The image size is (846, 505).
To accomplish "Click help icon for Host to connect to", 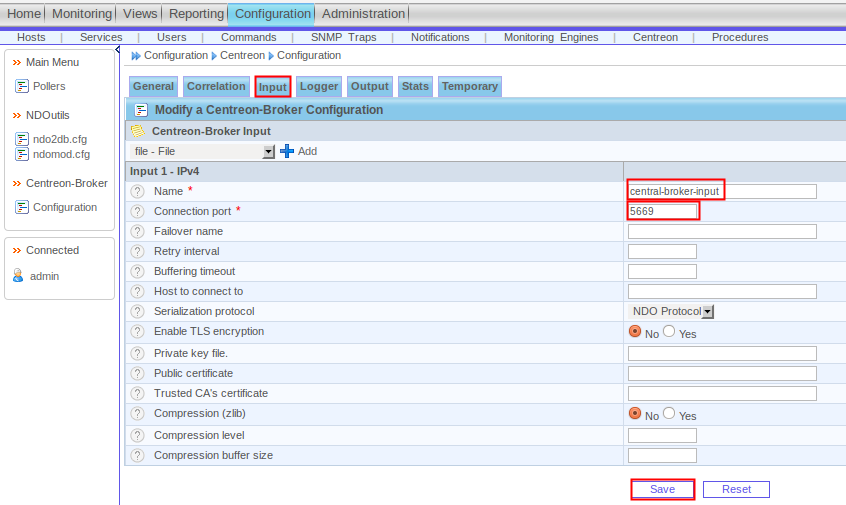I will [x=138, y=291].
